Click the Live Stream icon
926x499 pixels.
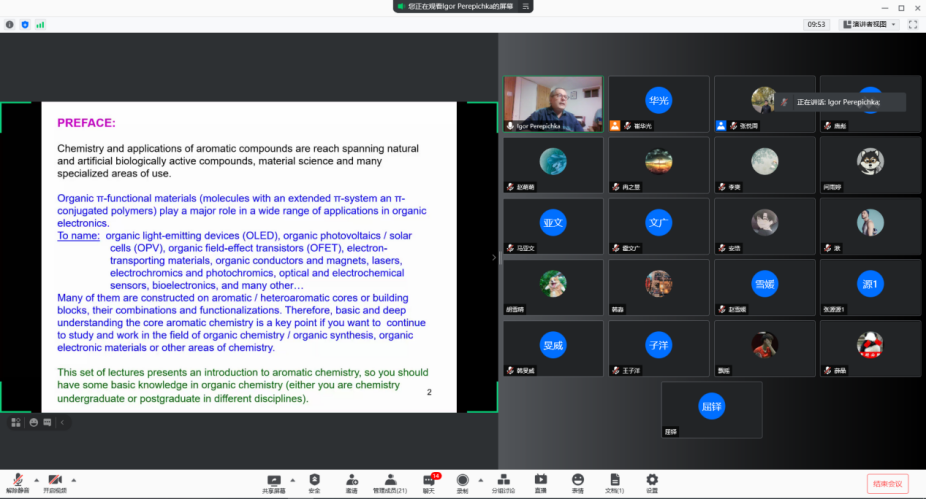(x=540, y=481)
